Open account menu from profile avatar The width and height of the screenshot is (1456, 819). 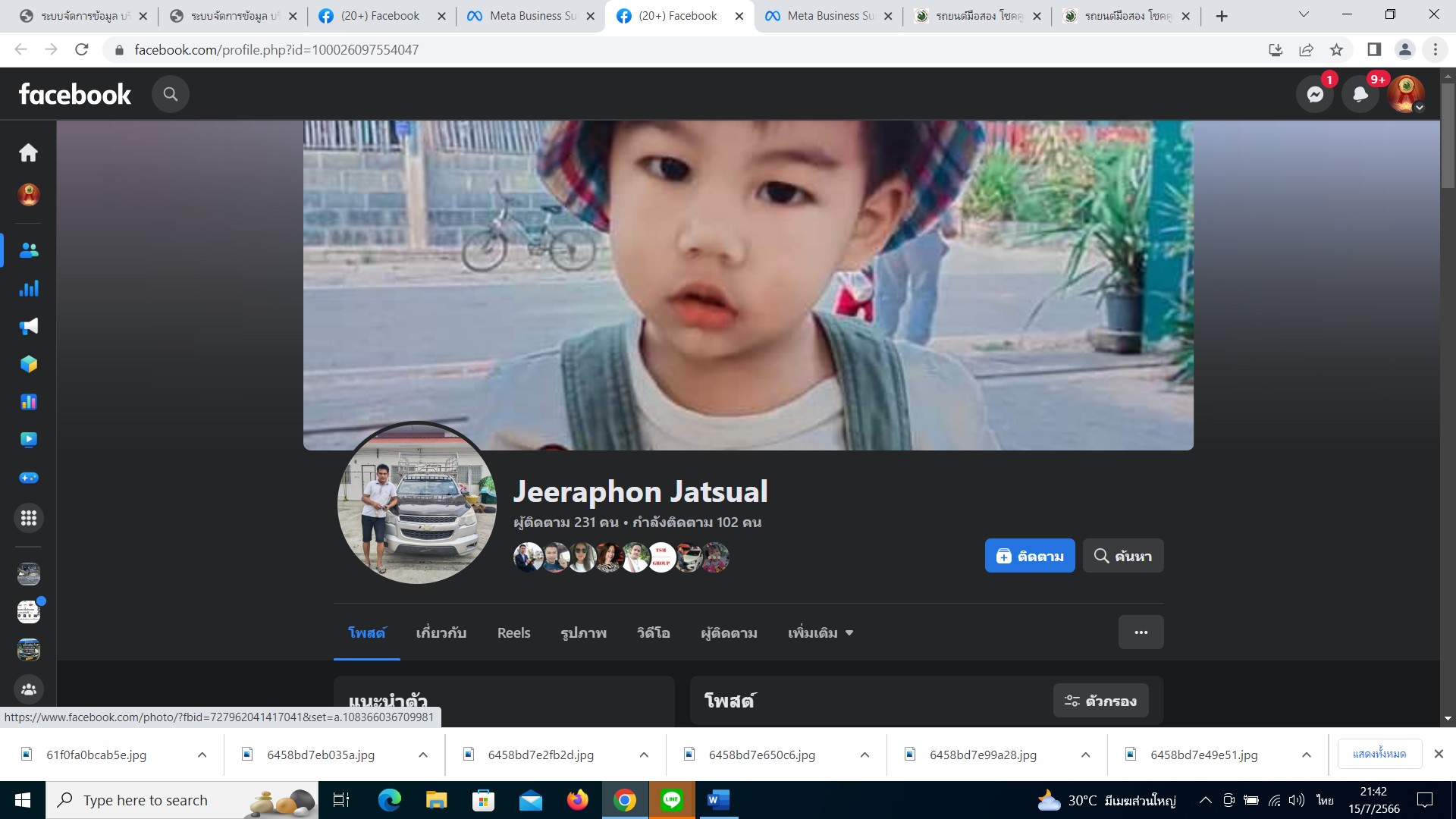[x=1405, y=94]
